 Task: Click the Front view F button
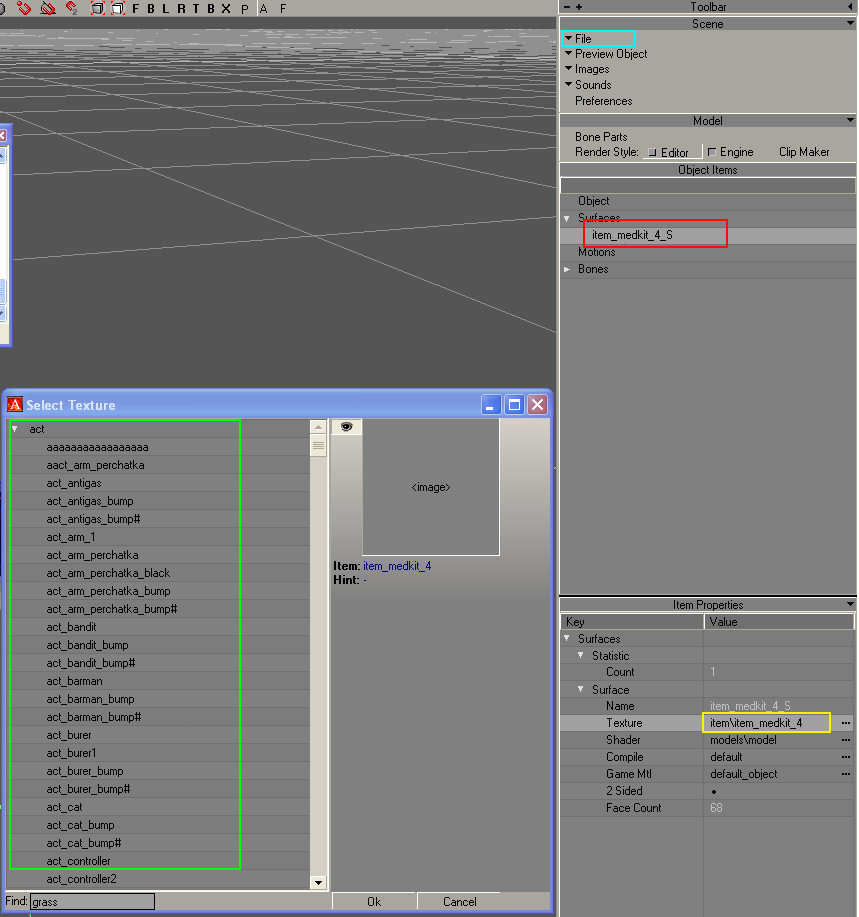(136, 8)
